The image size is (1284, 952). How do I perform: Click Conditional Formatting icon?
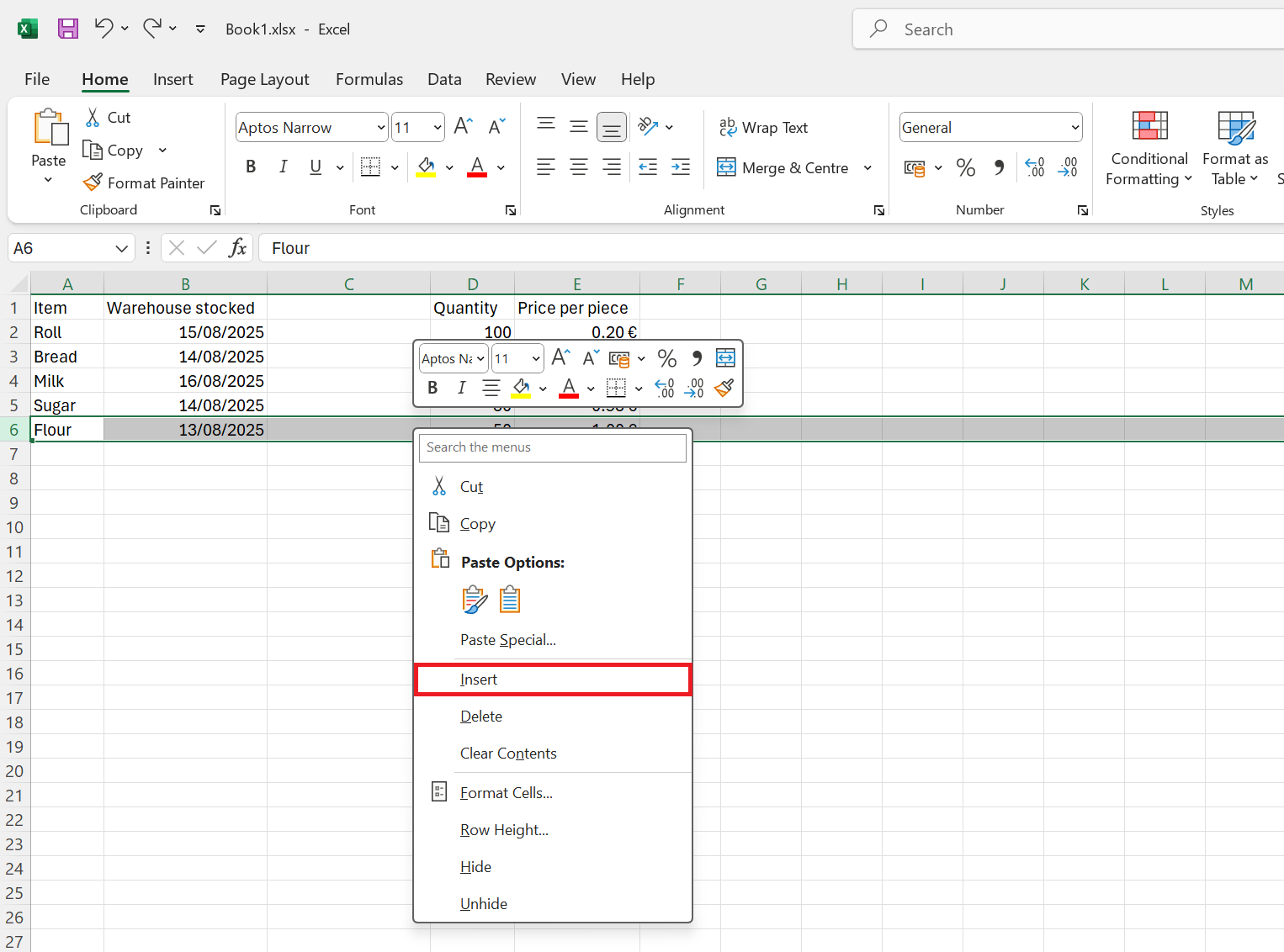click(1149, 126)
